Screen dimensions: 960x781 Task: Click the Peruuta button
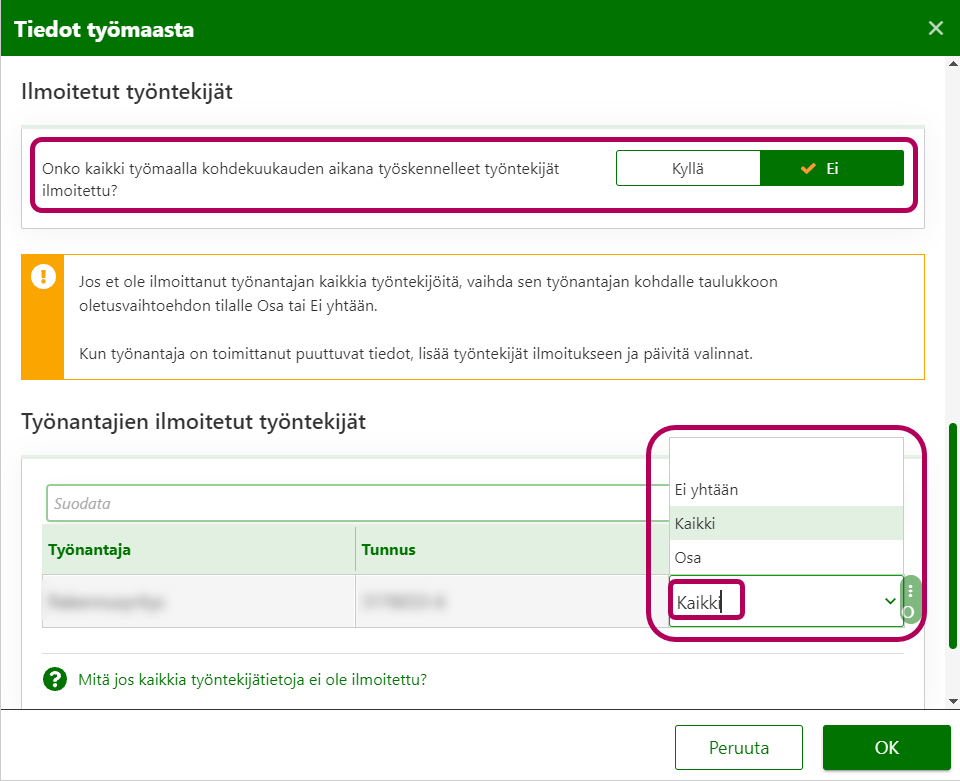click(x=739, y=747)
